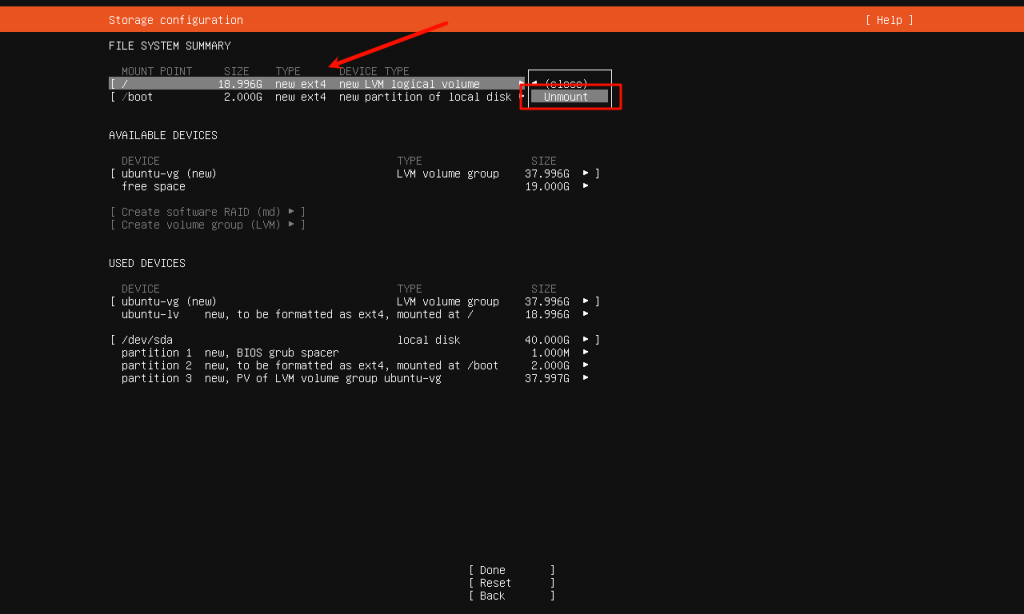Go Back to the previous screen

tap(493, 596)
